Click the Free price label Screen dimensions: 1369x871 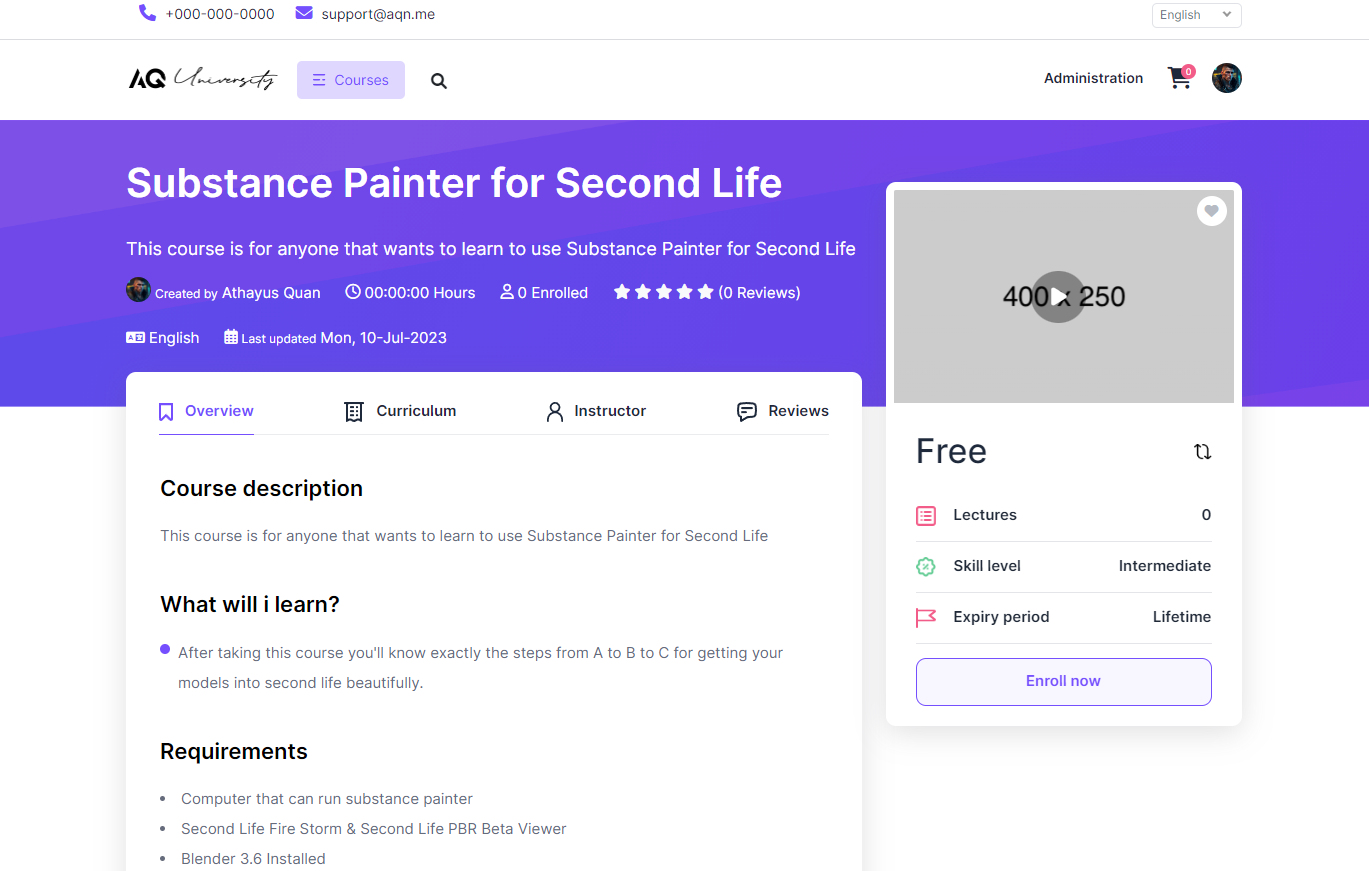(951, 452)
